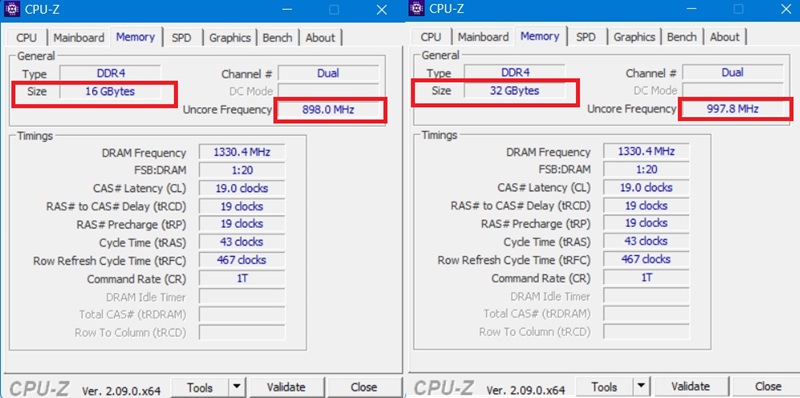Click the 32 GBytes size value
Viewport: 800px width, 398px height.
pos(515,91)
